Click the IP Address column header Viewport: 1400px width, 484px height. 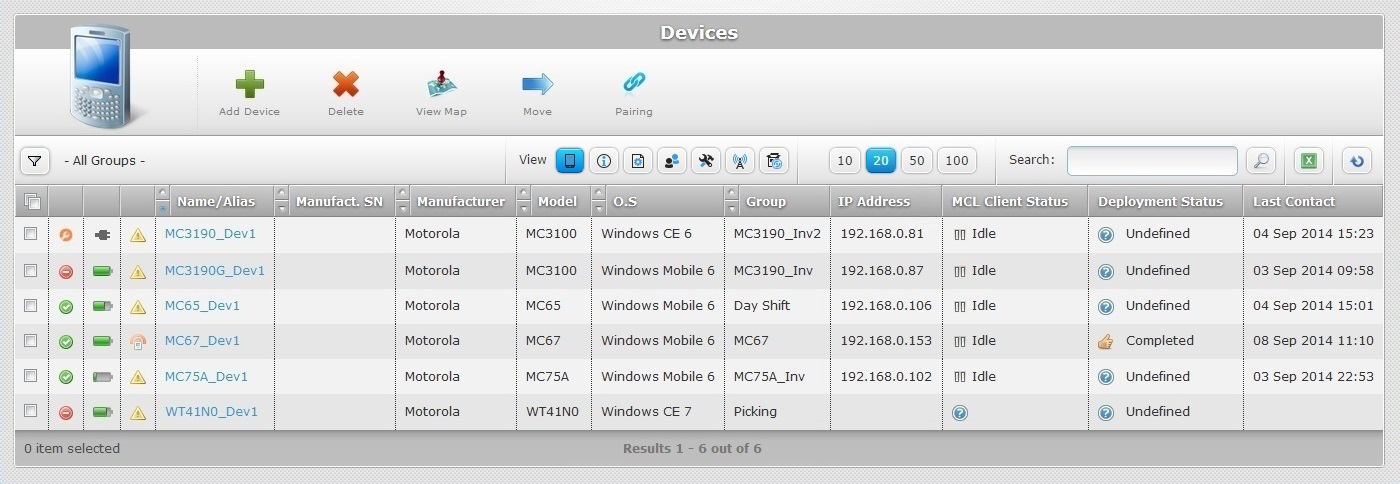(874, 202)
